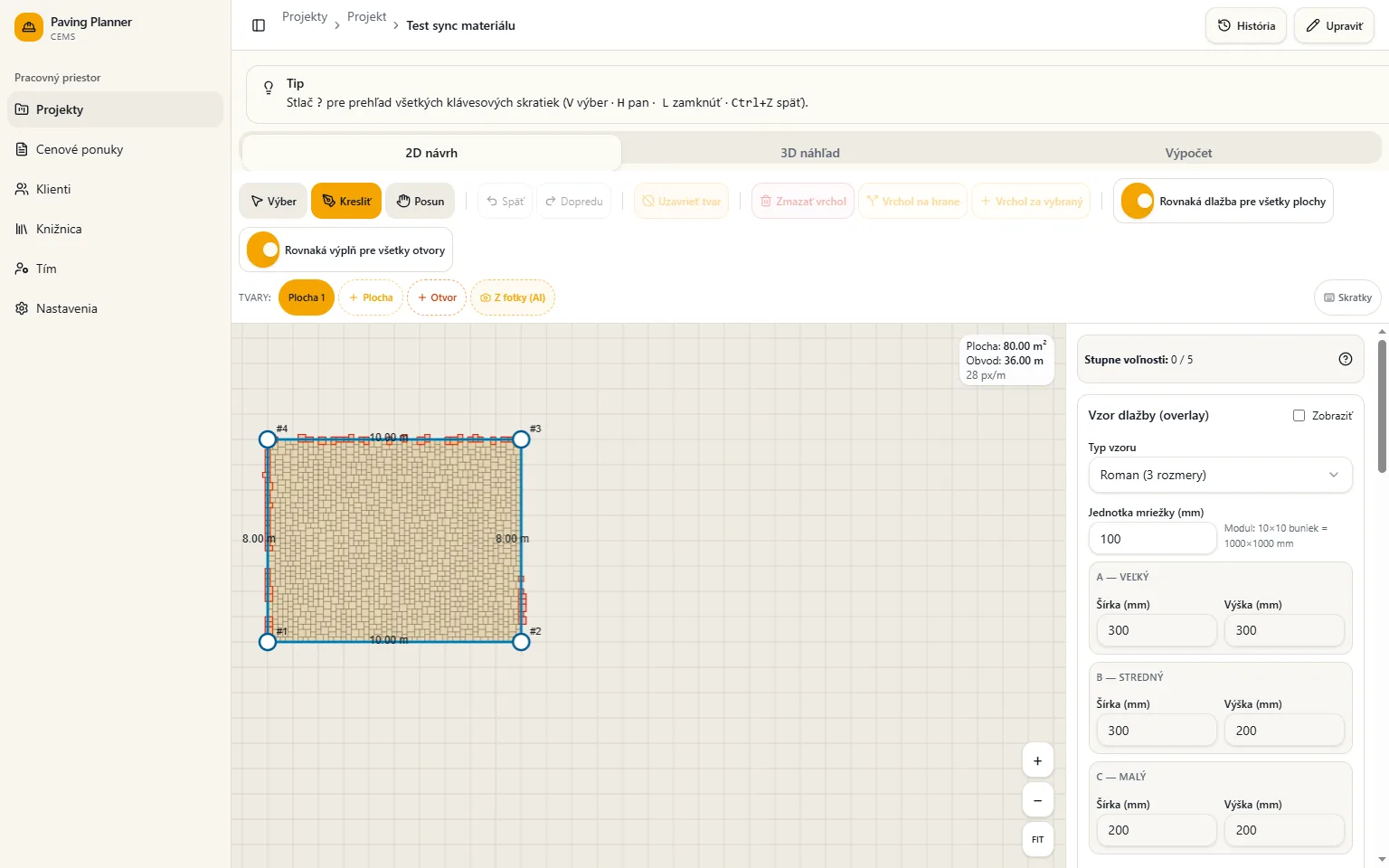Toggle Rovnaká výplň pre všetky otvory

pos(263,250)
